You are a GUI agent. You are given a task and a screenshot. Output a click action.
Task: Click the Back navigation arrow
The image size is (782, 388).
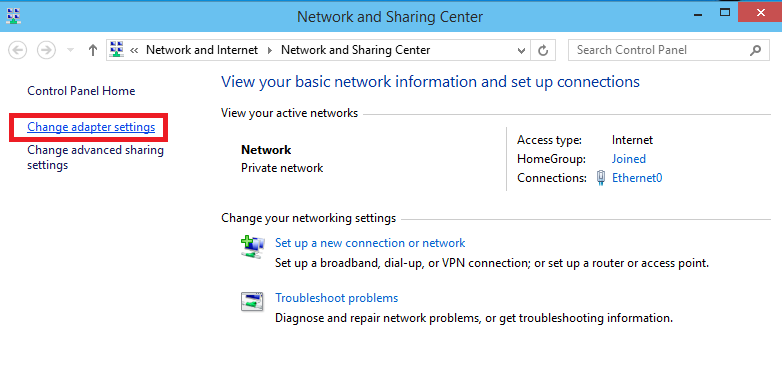pos(18,50)
